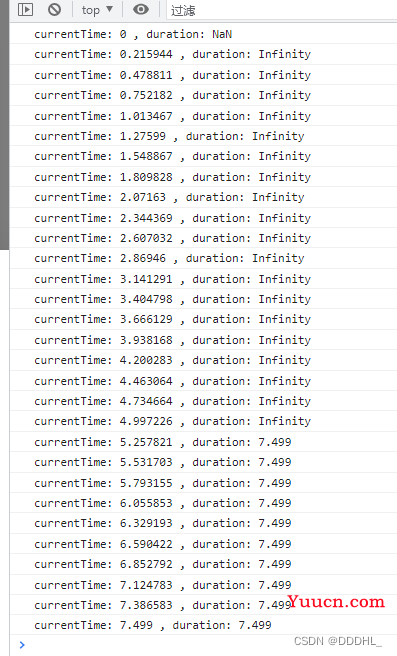Select the last log line currentTime 7.499

203,625
